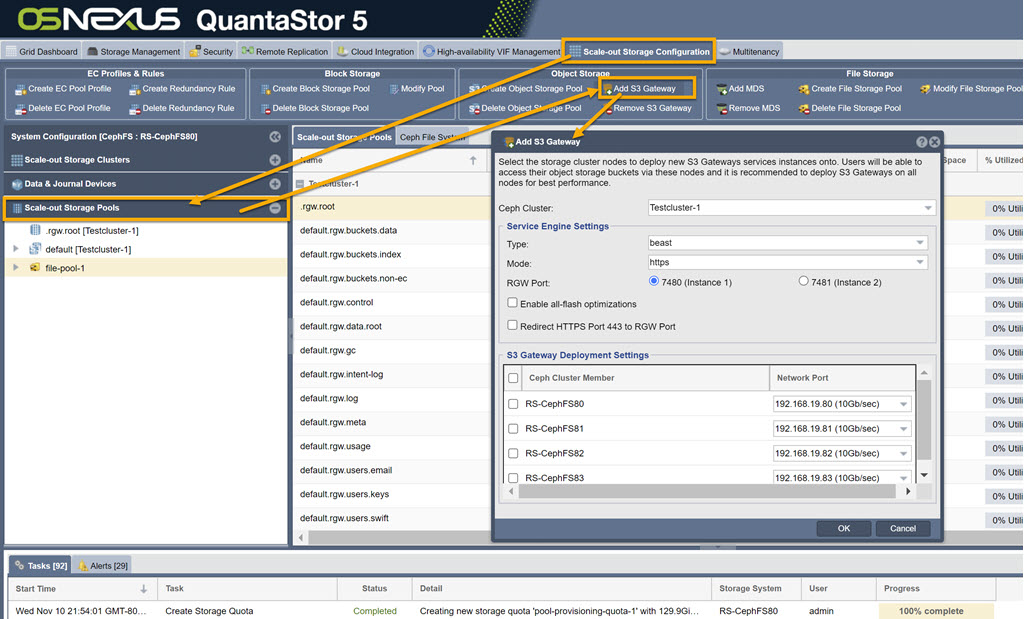Check the RS-CephFS80 member checkbox
Image resolution: width=1024 pixels, height=619 pixels.
[x=513, y=404]
